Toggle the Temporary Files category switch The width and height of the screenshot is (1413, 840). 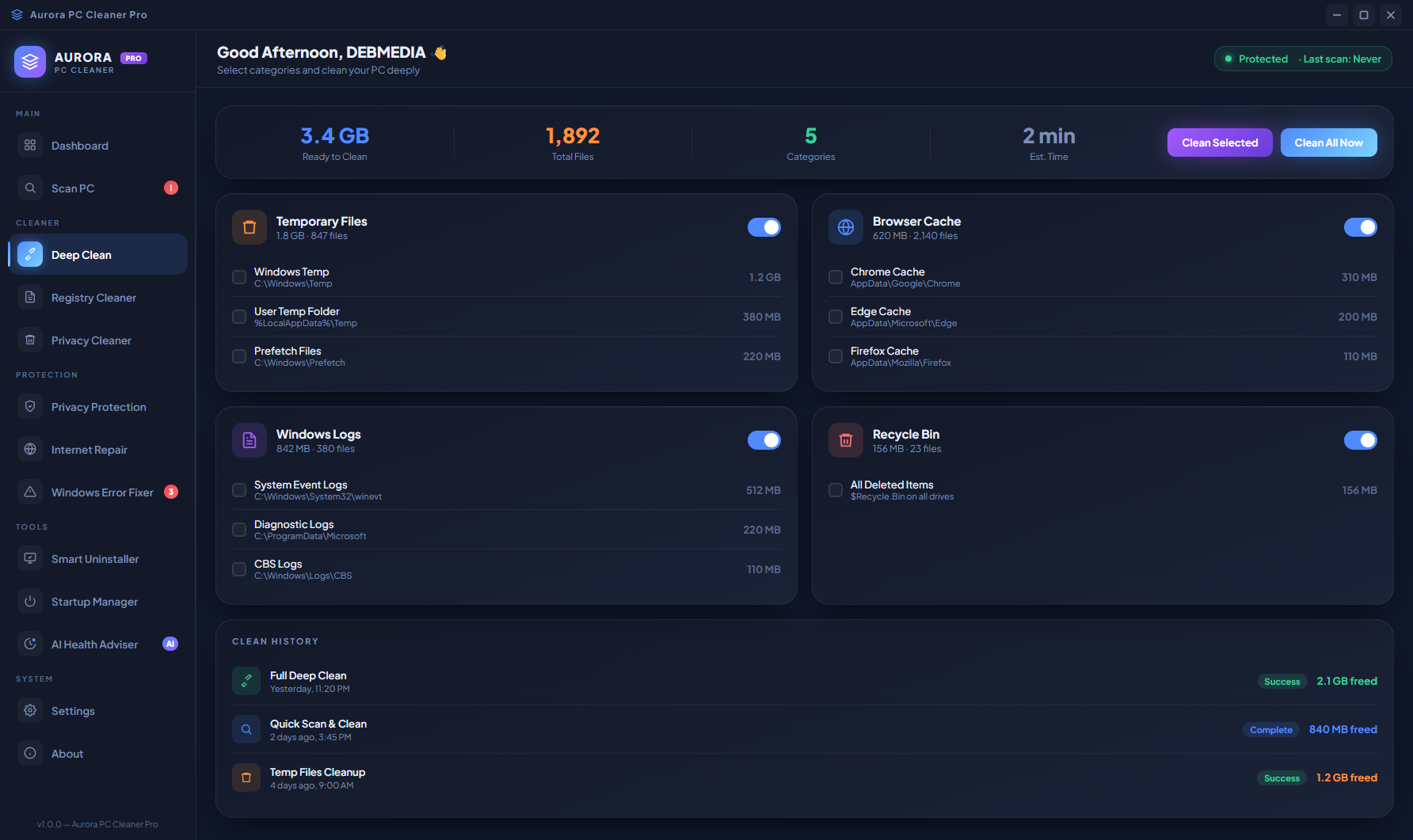pyautogui.click(x=764, y=228)
